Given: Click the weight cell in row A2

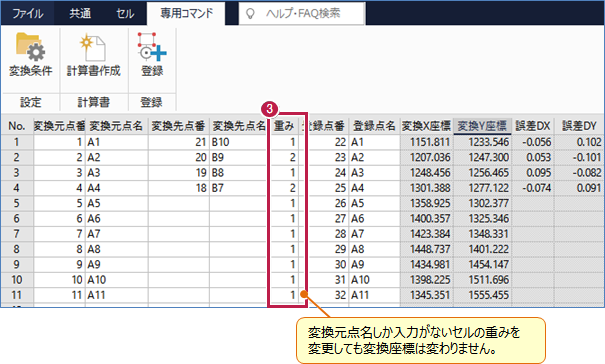Looking at the screenshot, I should [284, 157].
